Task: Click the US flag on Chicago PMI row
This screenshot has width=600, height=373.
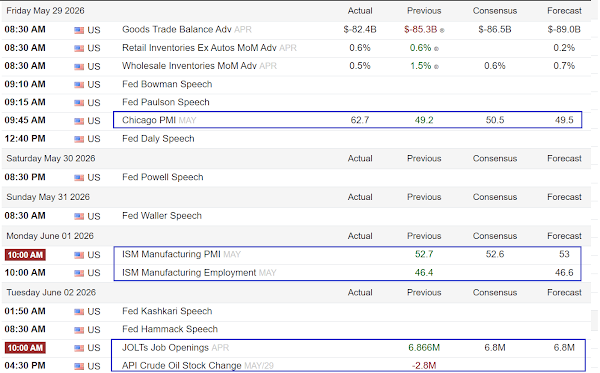Action: (x=79, y=121)
